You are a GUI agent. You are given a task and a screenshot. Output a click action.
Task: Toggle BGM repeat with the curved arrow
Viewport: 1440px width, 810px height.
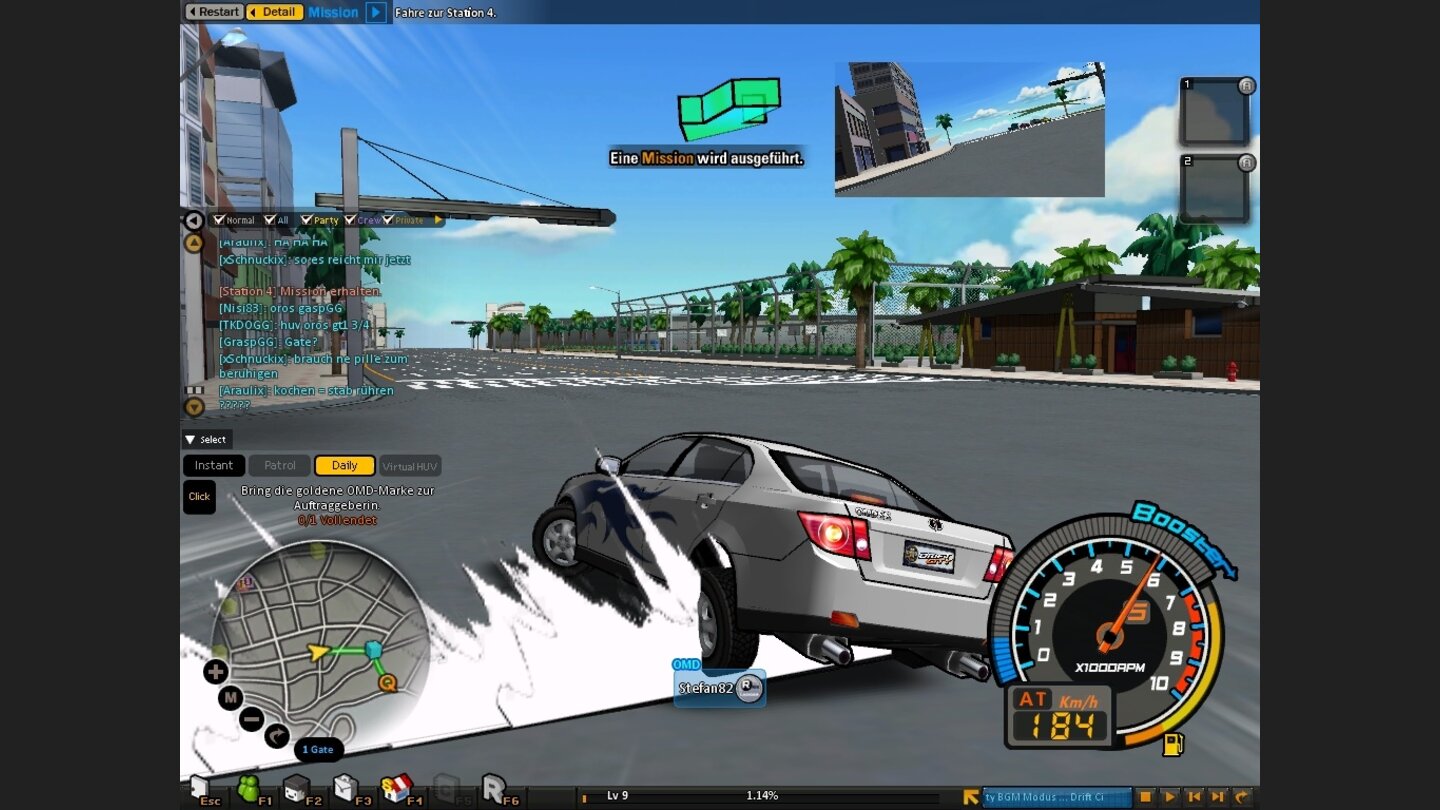click(x=1242, y=797)
